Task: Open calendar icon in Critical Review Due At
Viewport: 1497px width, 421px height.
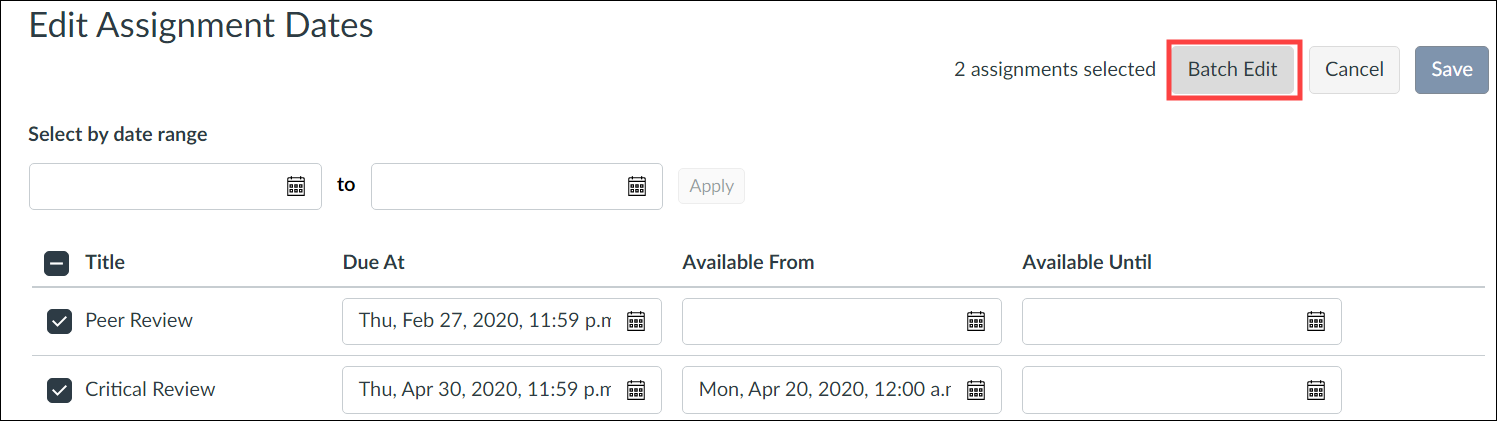Action: (x=636, y=390)
